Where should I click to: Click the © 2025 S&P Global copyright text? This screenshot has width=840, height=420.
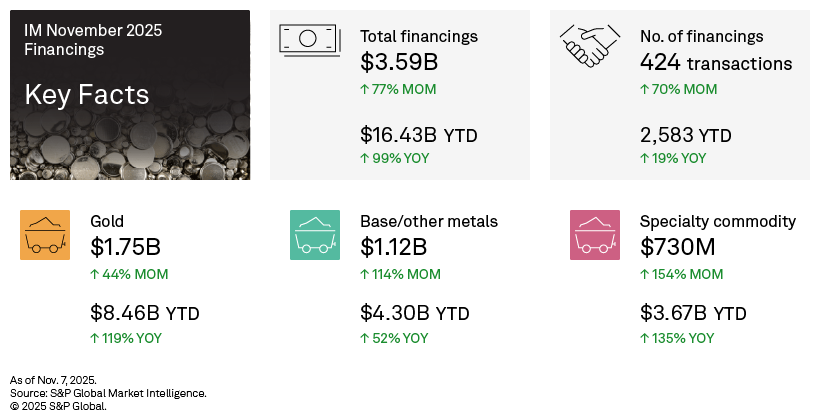pyautogui.click(x=58, y=406)
